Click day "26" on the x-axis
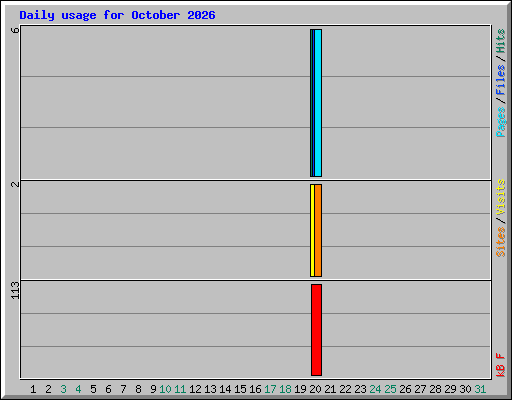 point(405,389)
